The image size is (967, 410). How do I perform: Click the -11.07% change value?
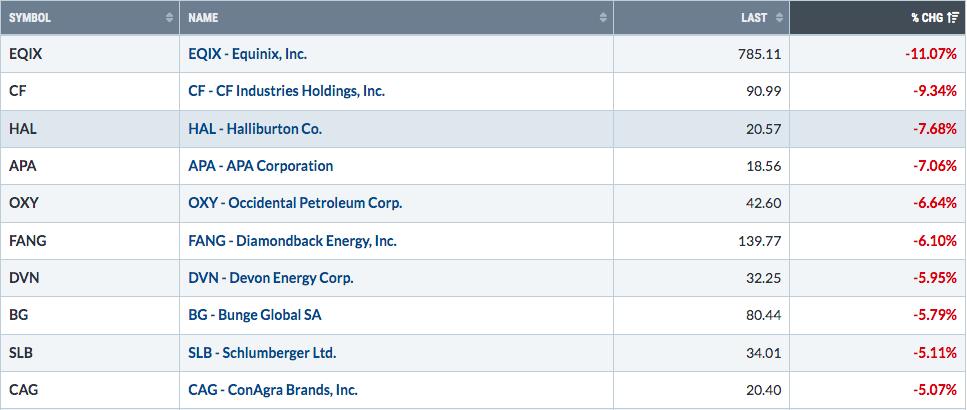[x=933, y=53]
